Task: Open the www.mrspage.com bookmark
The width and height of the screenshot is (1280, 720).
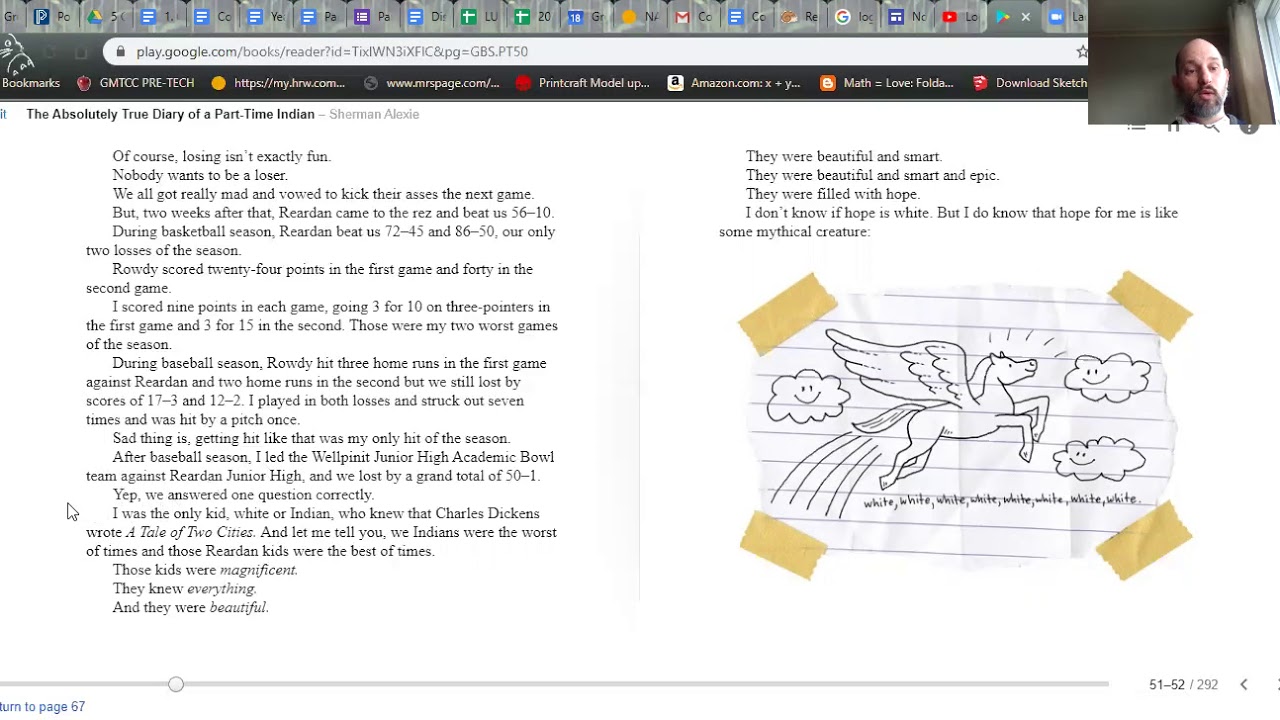Action: point(432,83)
